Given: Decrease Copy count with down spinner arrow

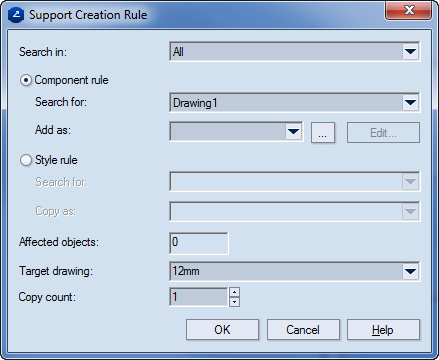Looking at the screenshot, I should [x=235, y=302].
